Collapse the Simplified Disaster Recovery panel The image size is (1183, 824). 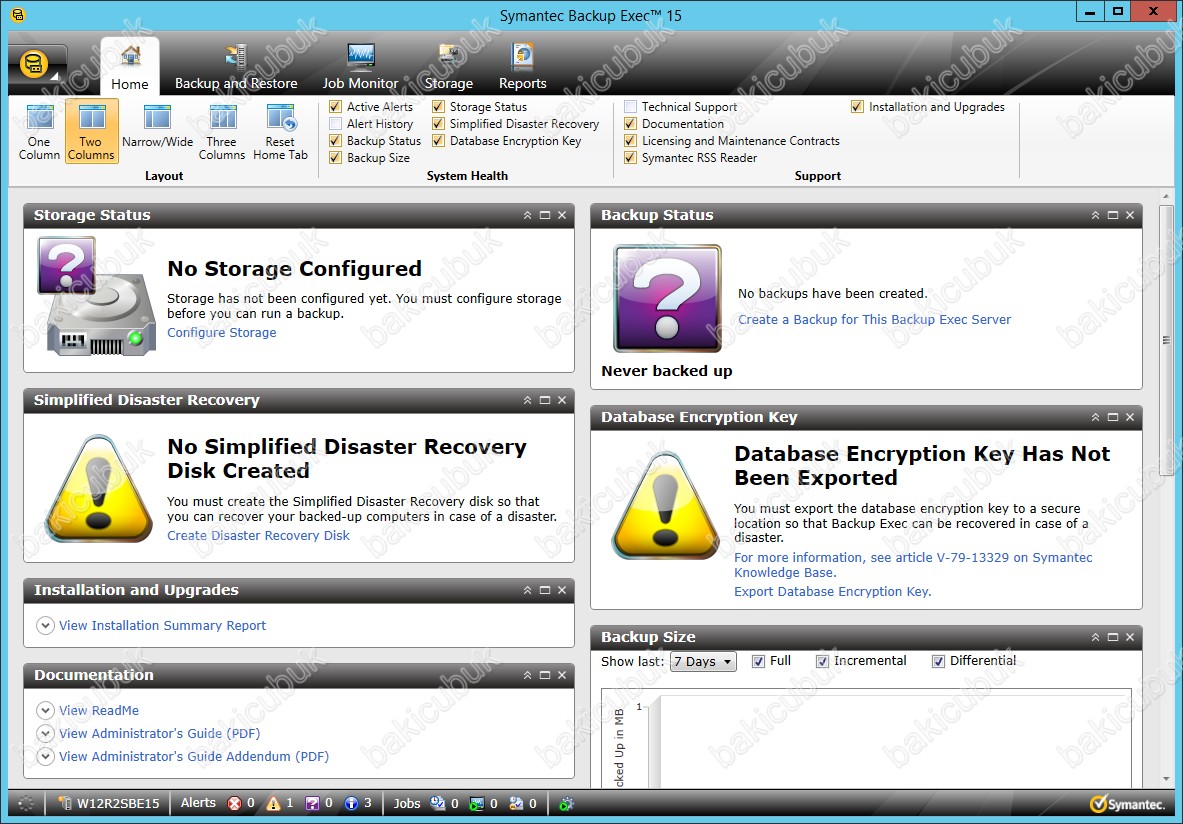(x=527, y=400)
